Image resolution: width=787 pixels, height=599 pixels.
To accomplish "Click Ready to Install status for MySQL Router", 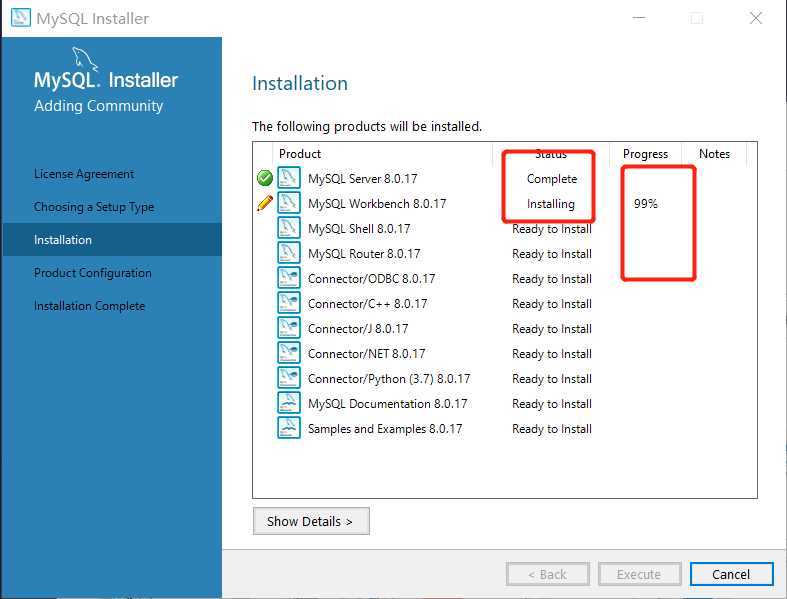I will pos(552,254).
